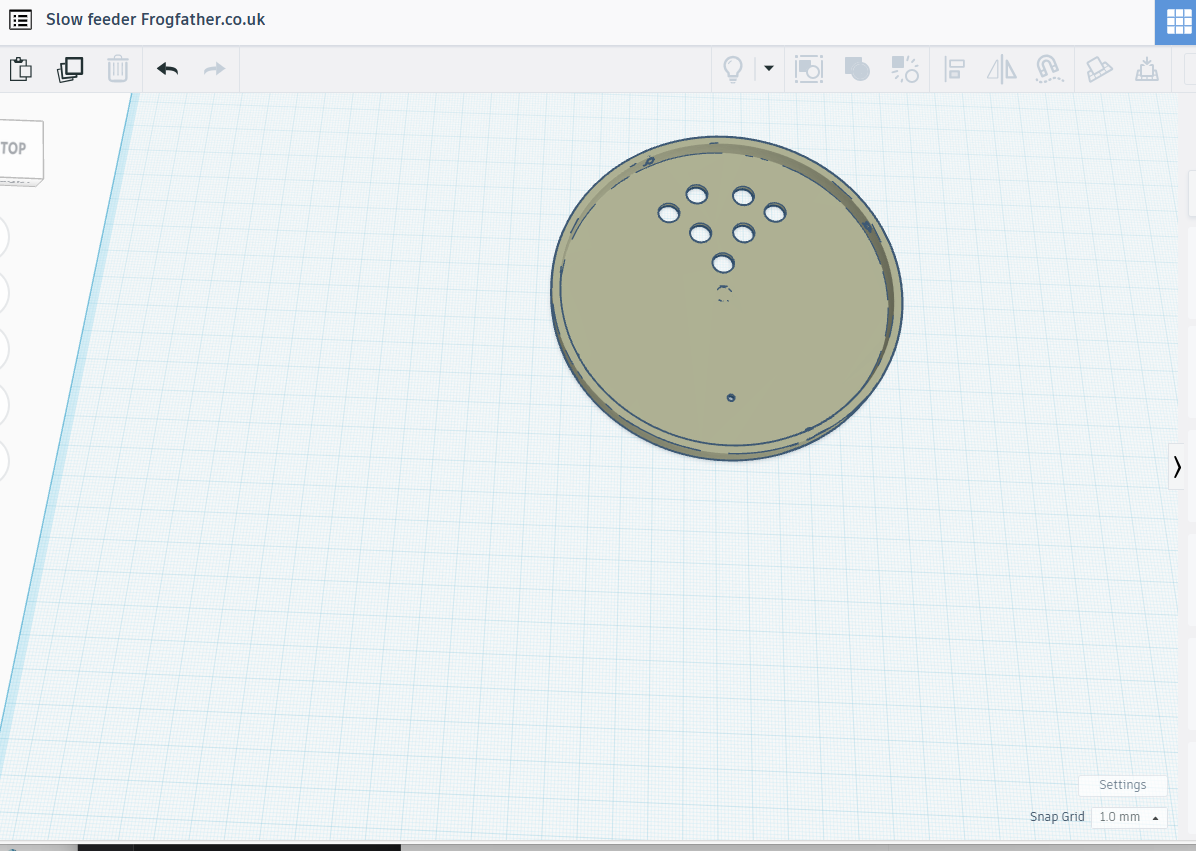Click the Group shapes icon
This screenshot has height=851, width=1196.
[857, 69]
